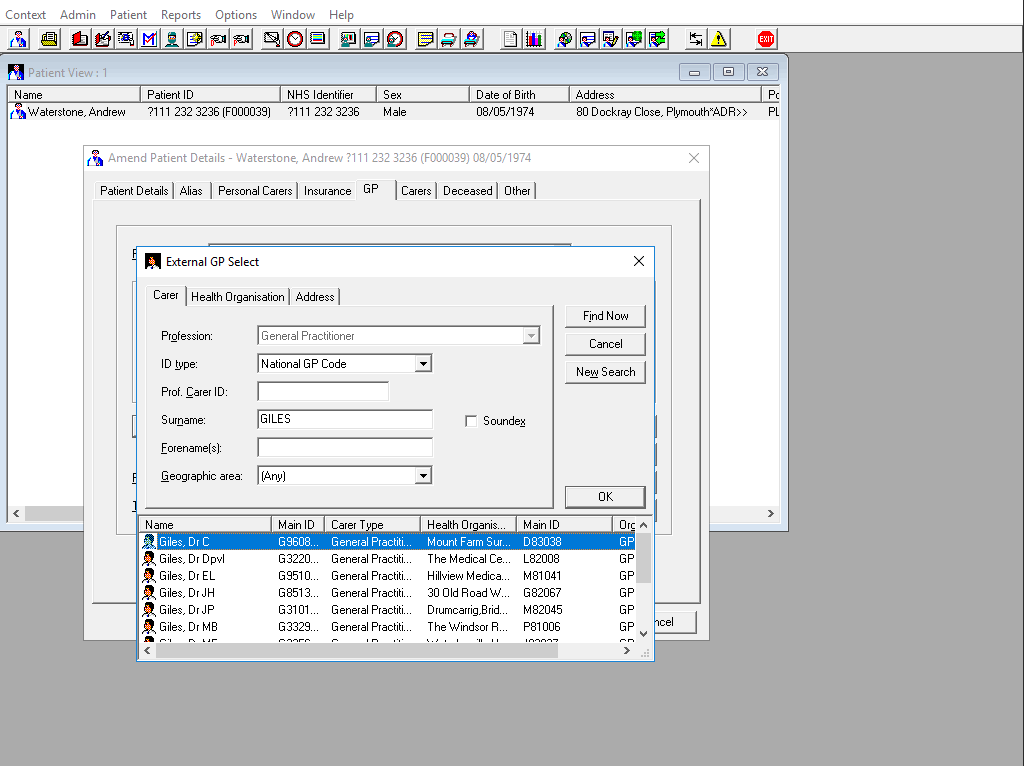The width and height of the screenshot is (1024, 766).
Task: Click the doctor patient icon in the toolbar
Action: 18,39
